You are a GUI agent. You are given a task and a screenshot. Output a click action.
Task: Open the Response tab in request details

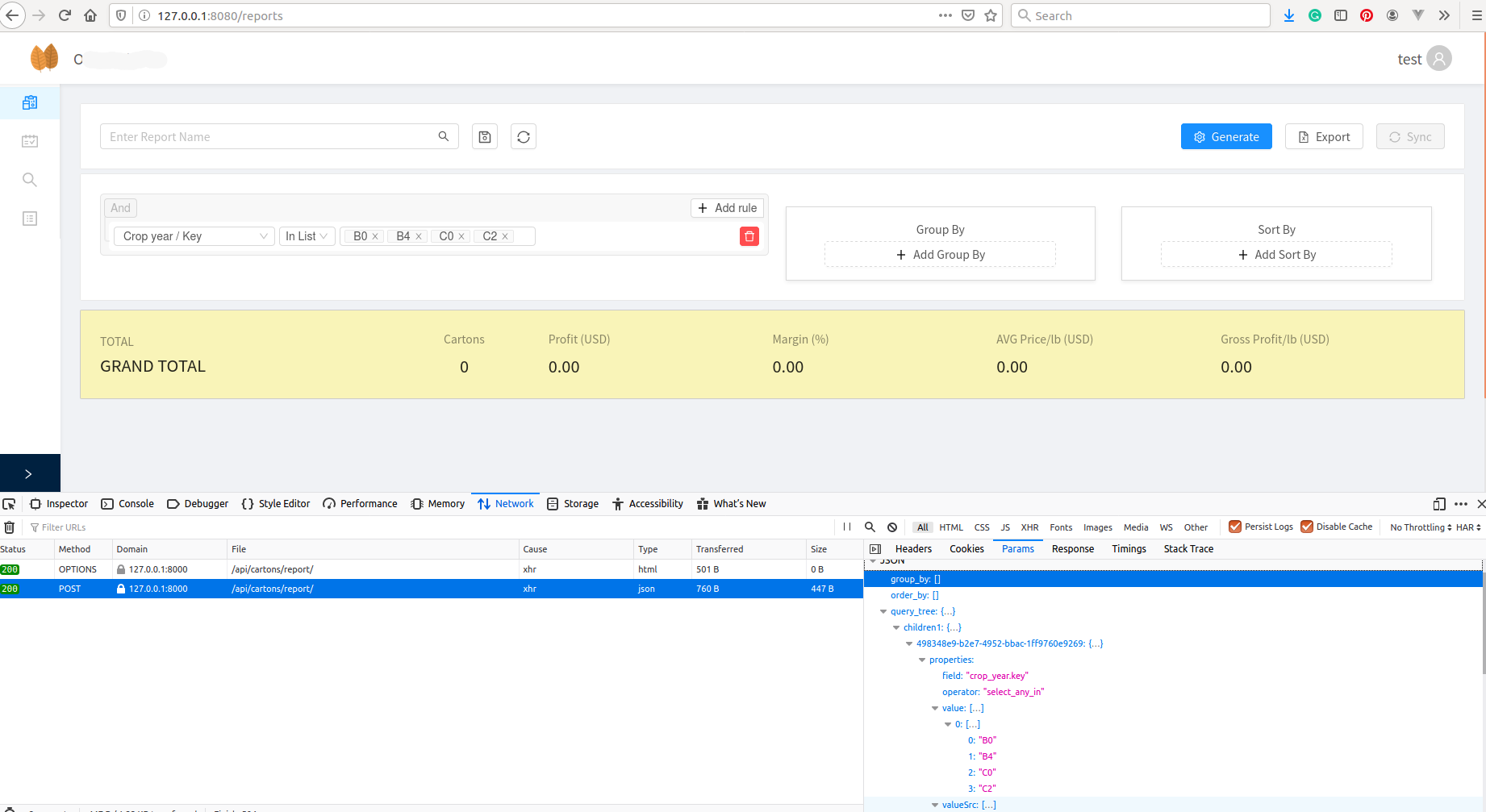pyautogui.click(x=1072, y=549)
